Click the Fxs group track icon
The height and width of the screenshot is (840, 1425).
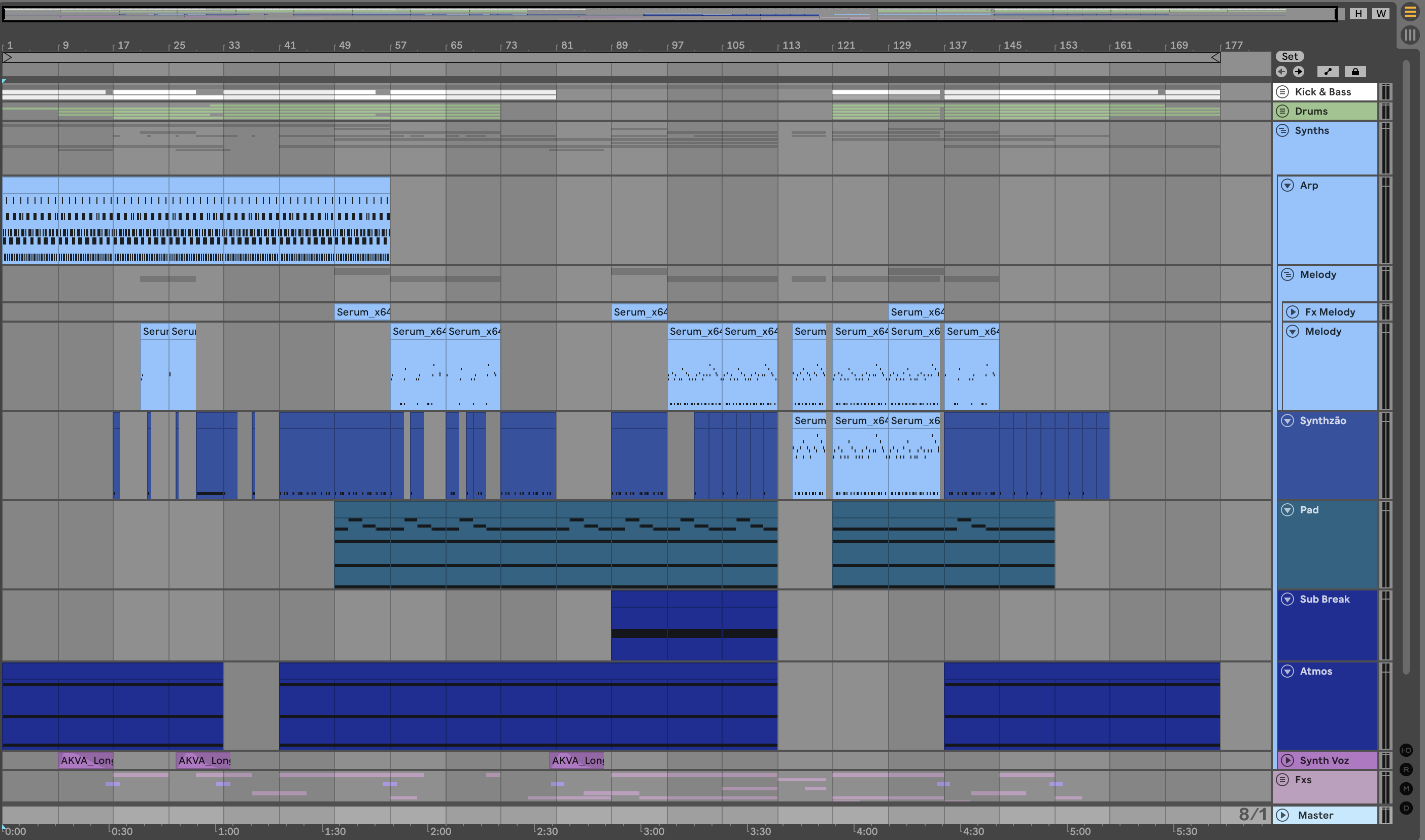(x=1283, y=780)
